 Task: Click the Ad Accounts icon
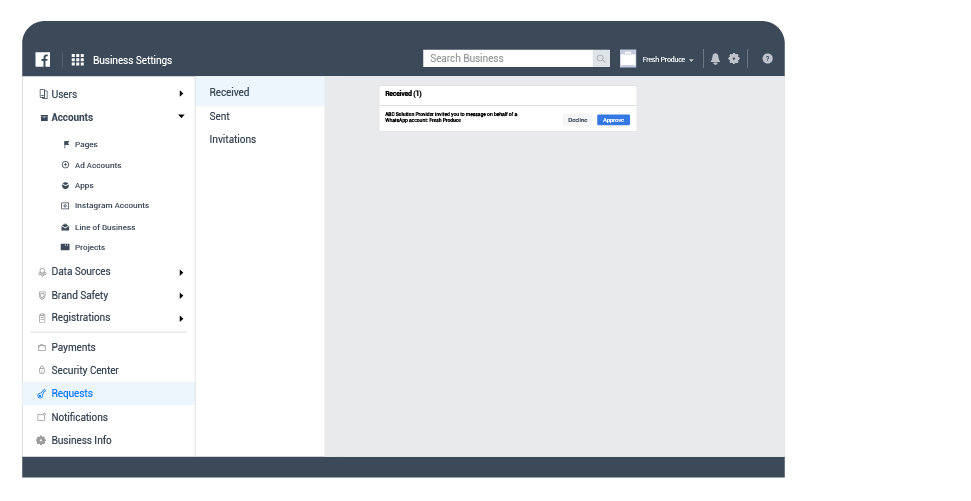coord(65,165)
